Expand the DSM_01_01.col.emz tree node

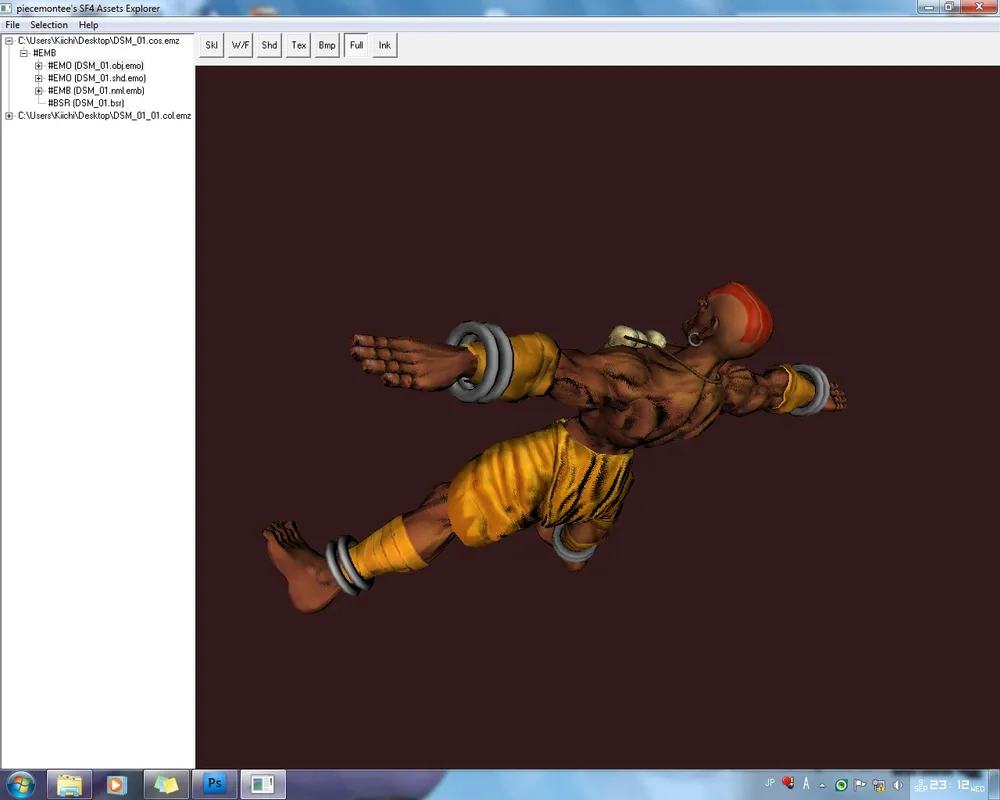coord(9,116)
